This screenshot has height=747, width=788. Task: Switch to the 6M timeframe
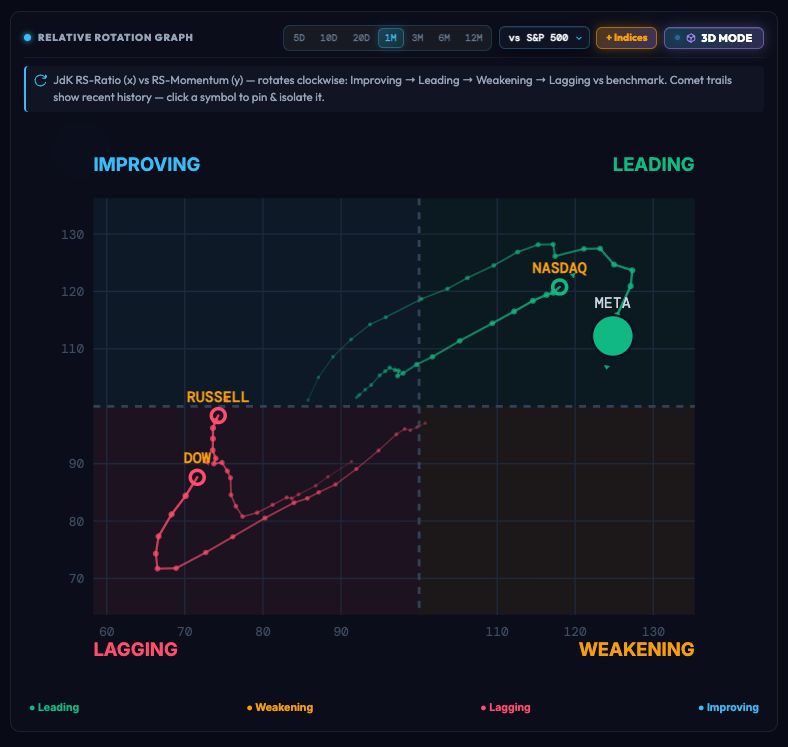point(444,38)
